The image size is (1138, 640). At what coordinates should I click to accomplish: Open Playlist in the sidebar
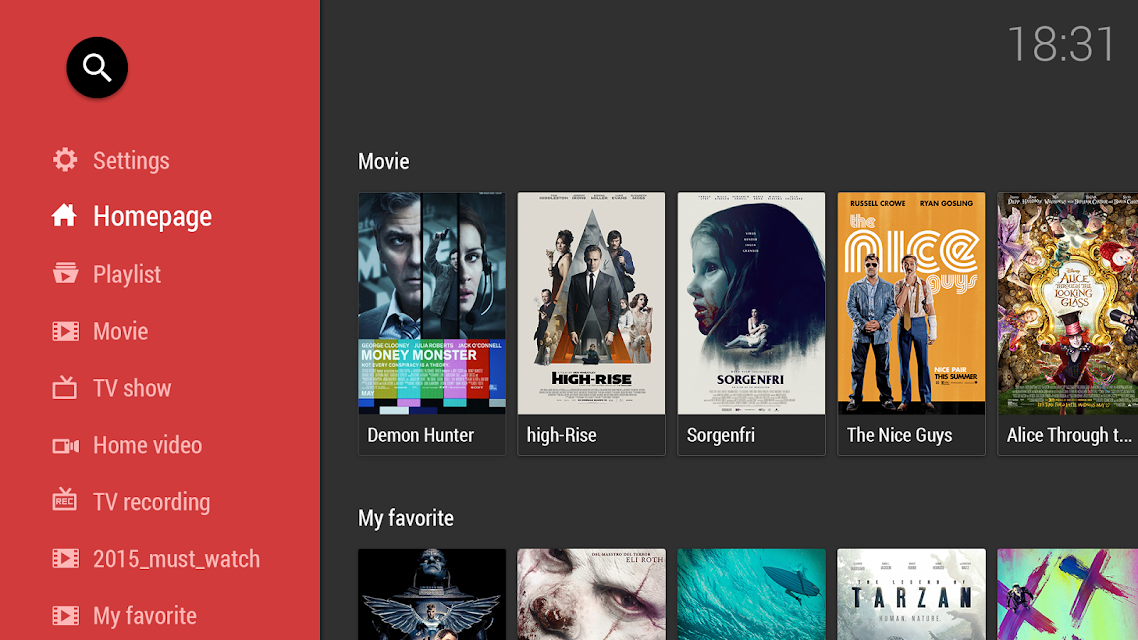click(x=127, y=274)
